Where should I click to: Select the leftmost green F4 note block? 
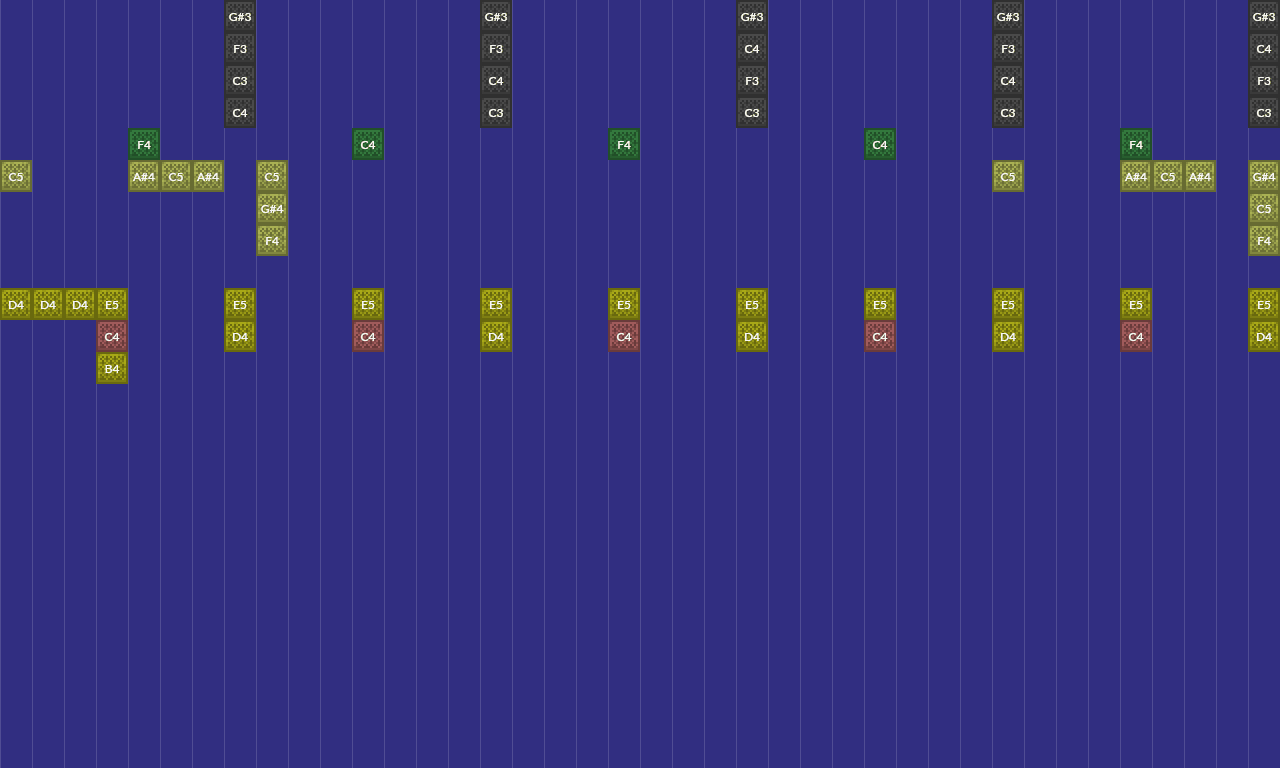point(144,145)
